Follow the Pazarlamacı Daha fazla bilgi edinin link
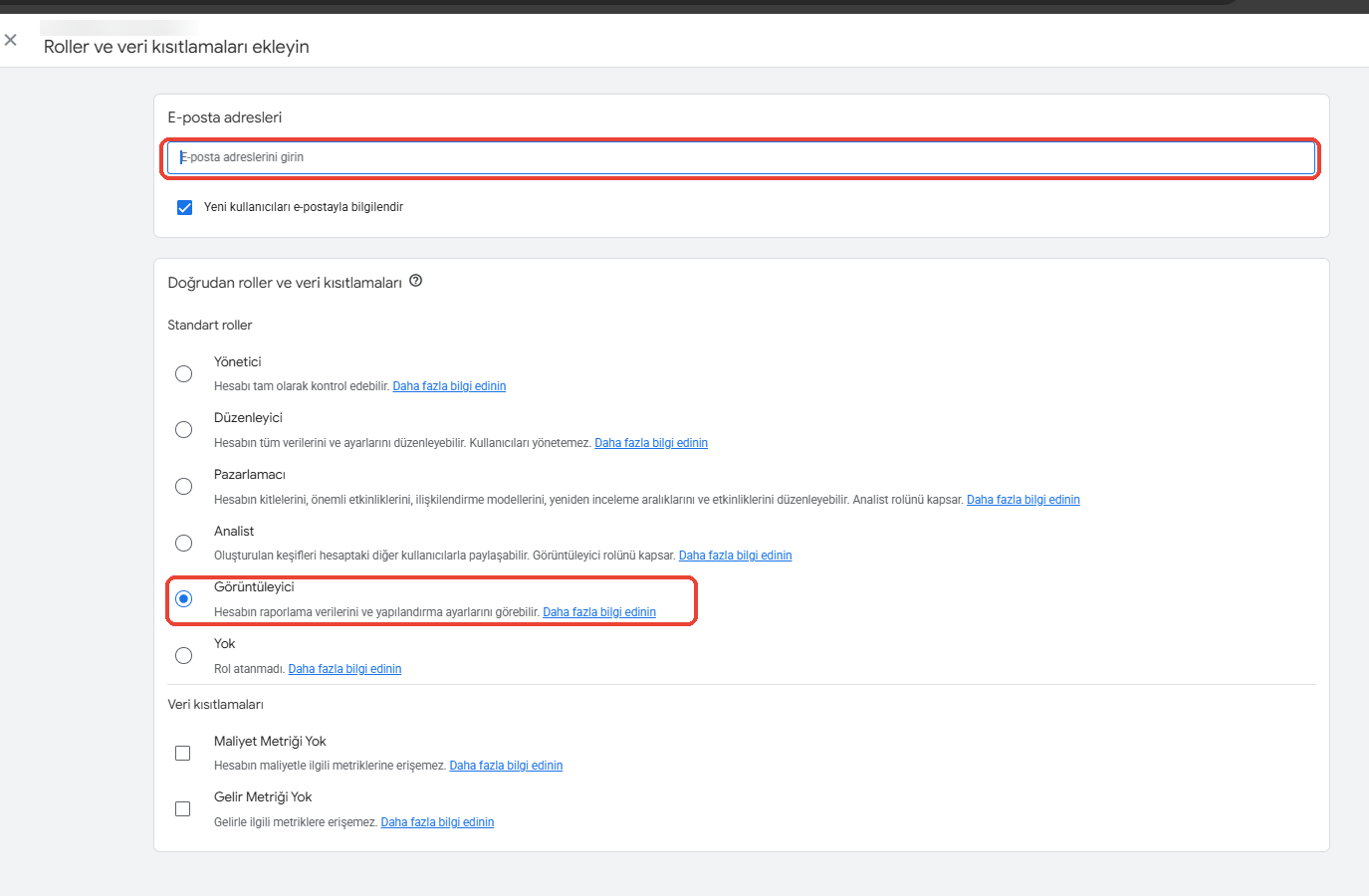Image resolution: width=1369 pixels, height=896 pixels. [x=1024, y=500]
